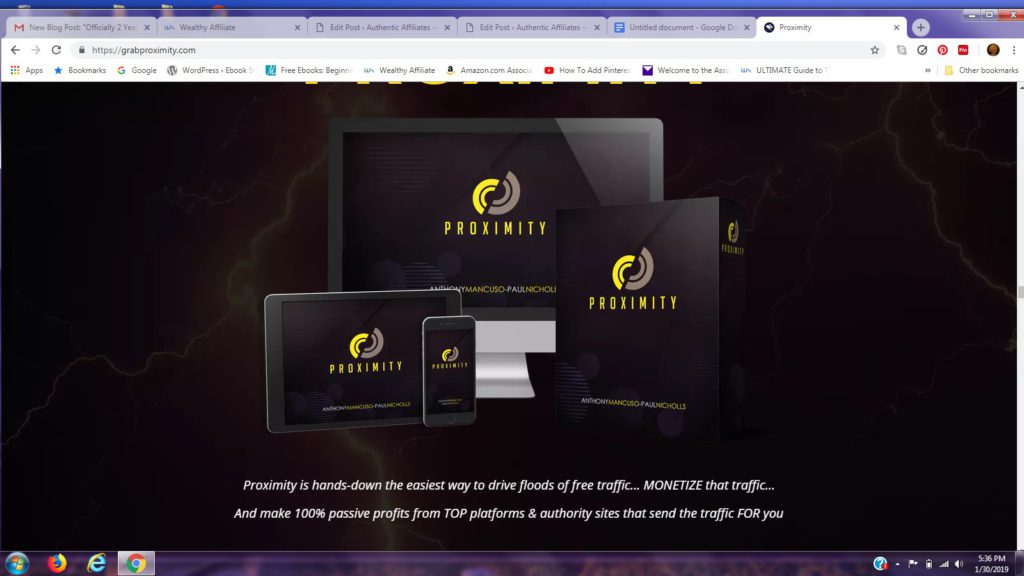This screenshot has height=576, width=1024.
Task: Open the Windows Start orb
Action: (17, 563)
